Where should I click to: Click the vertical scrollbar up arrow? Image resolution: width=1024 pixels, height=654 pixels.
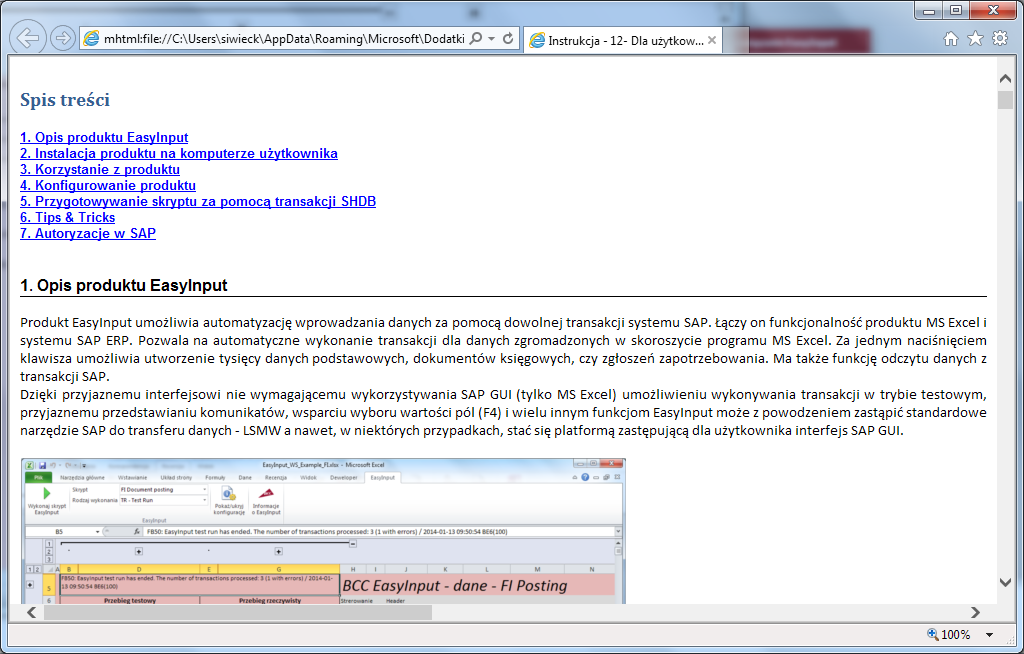[x=1005, y=78]
